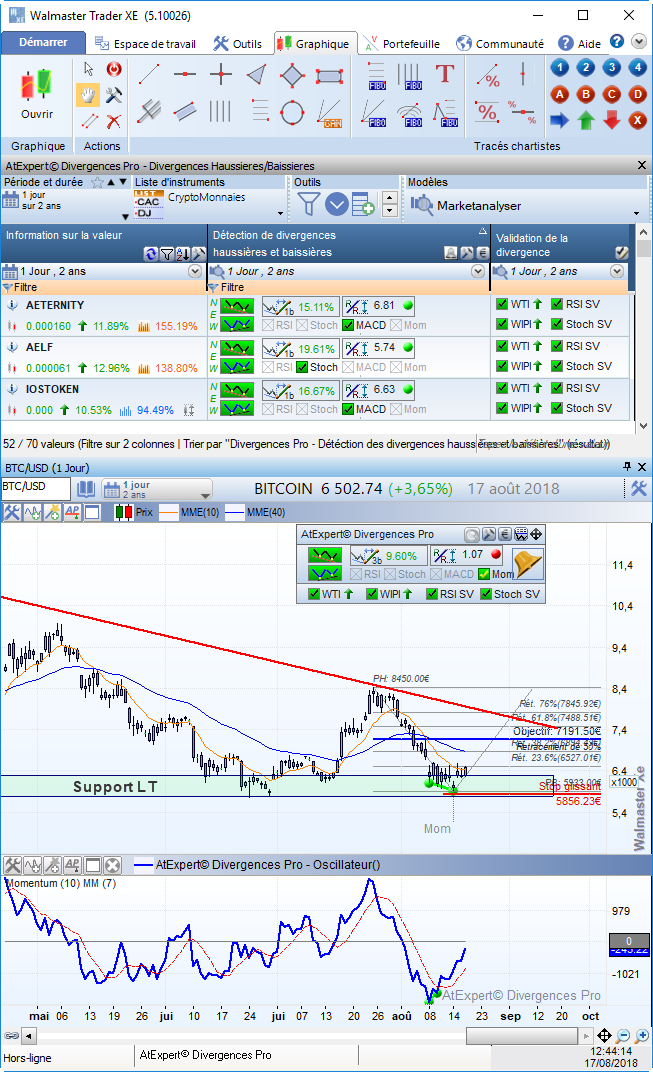The width and height of the screenshot is (653, 1072).
Task: Toggle WTI checkbox in chart overlay panel
Action: 314,594
